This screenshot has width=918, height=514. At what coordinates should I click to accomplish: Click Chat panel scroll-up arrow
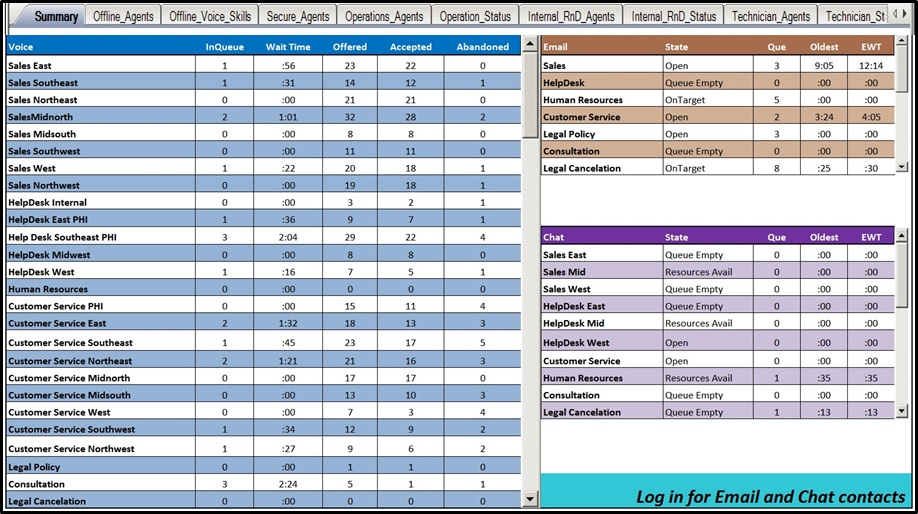pos(902,236)
